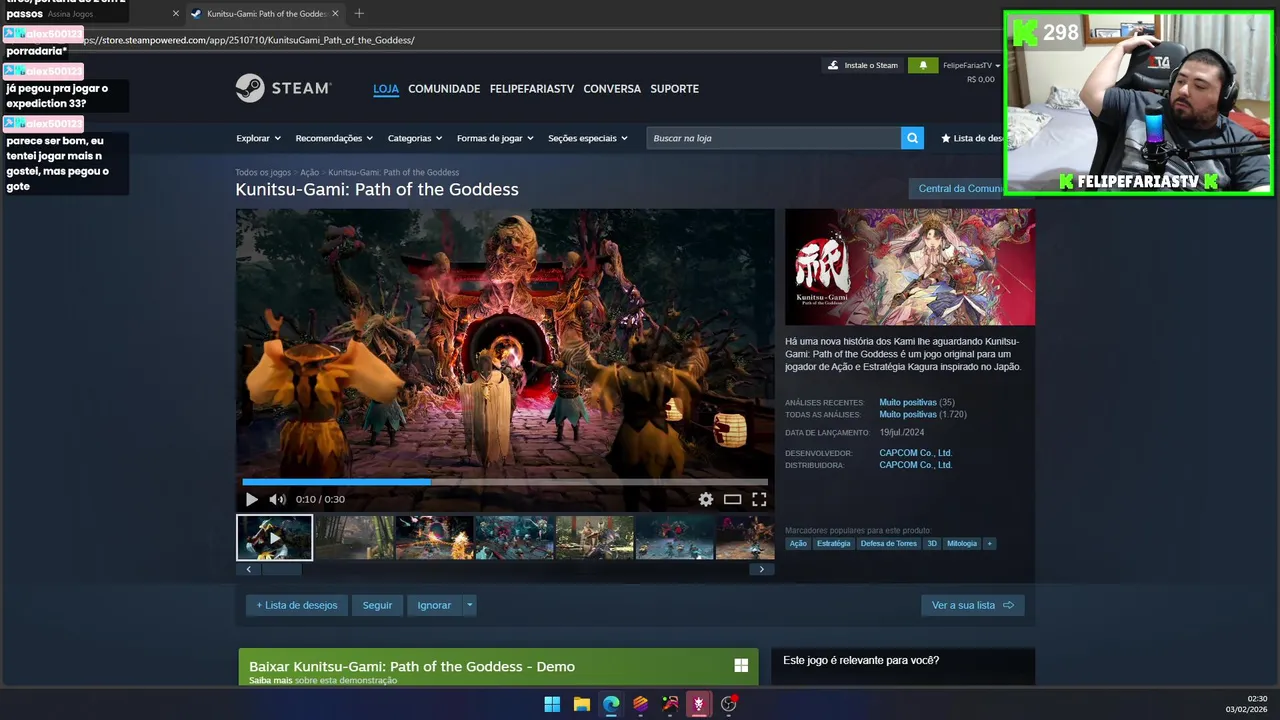Expand the Seções especiais menu
This screenshot has width=1280, height=720.
[x=588, y=138]
